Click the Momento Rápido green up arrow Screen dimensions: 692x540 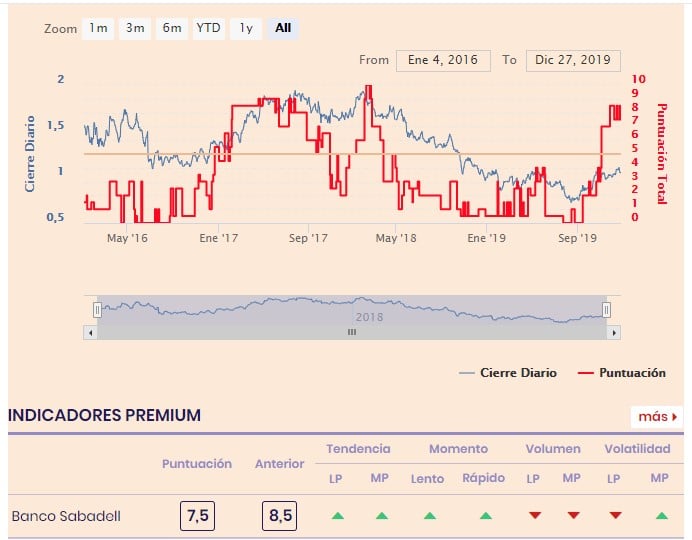click(485, 516)
